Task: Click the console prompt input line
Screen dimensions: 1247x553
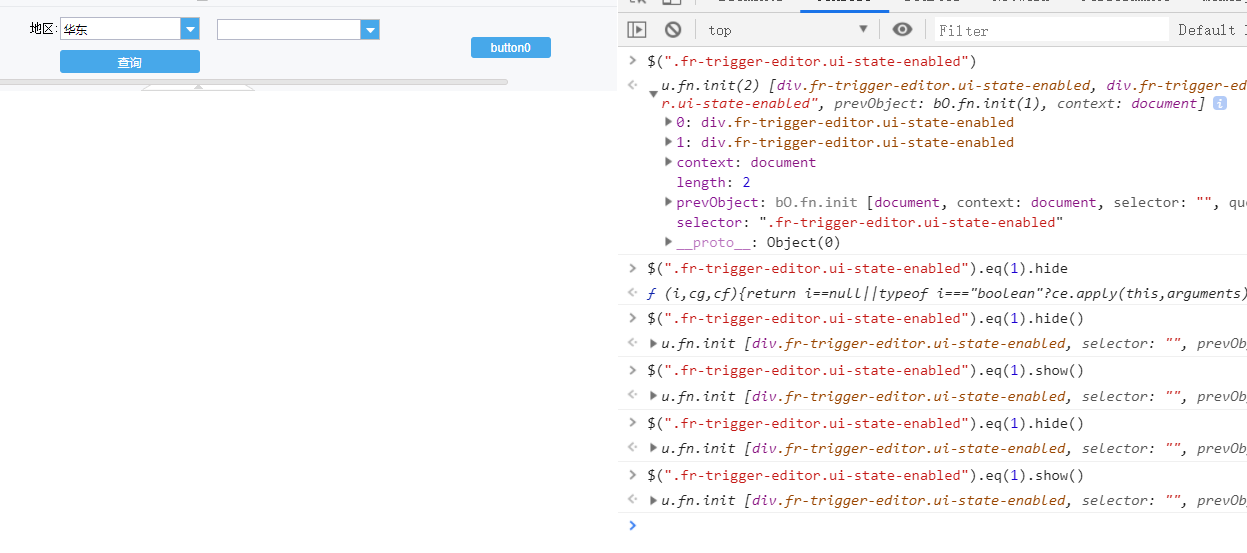Action: click(940, 525)
